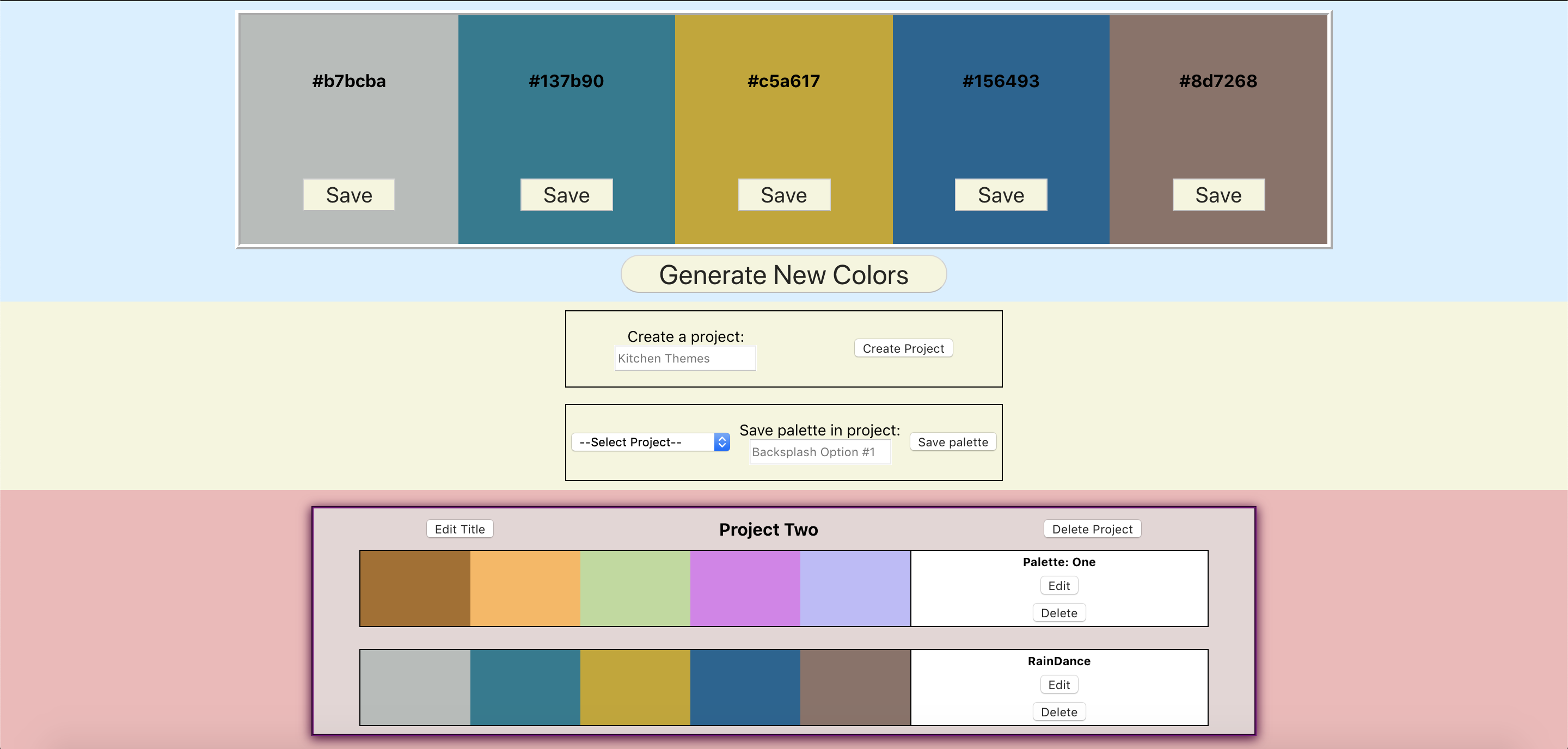This screenshot has height=749, width=1568.
Task: Edit the title of Project Two
Action: (x=460, y=529)
